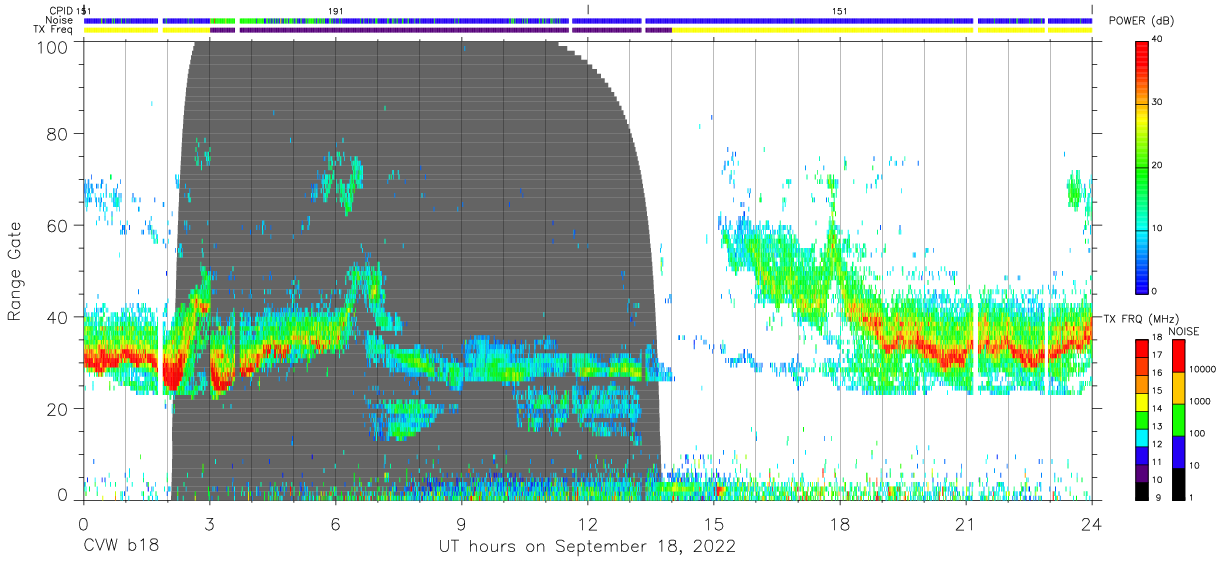Pick the 15 MHz tick on TX FRQ bar
The width and height of the screenshot is (1228, 567).
[1158, 391]
